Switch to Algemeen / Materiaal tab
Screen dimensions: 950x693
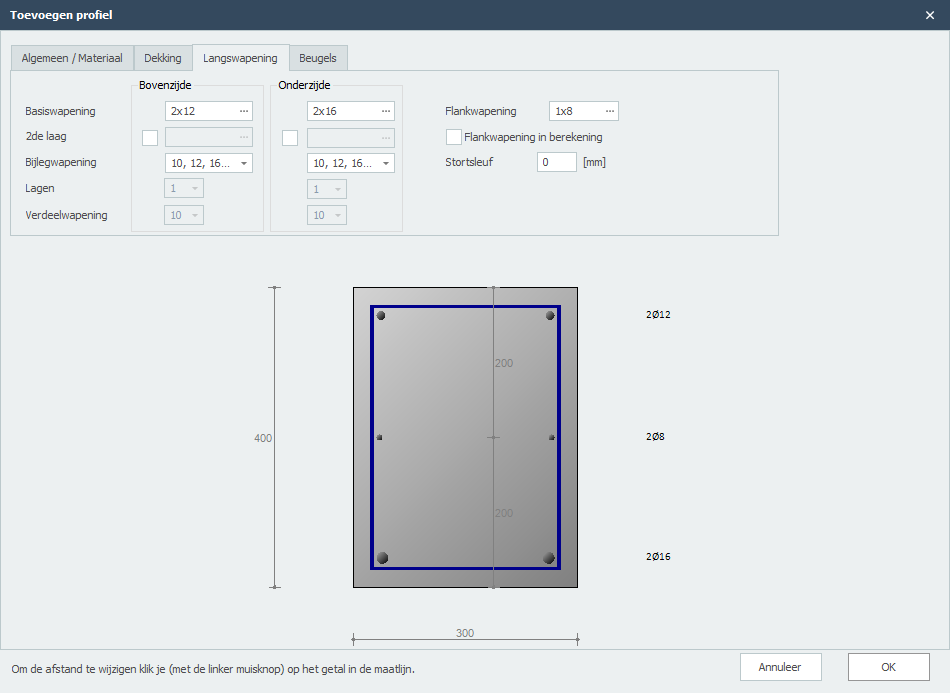72,58
